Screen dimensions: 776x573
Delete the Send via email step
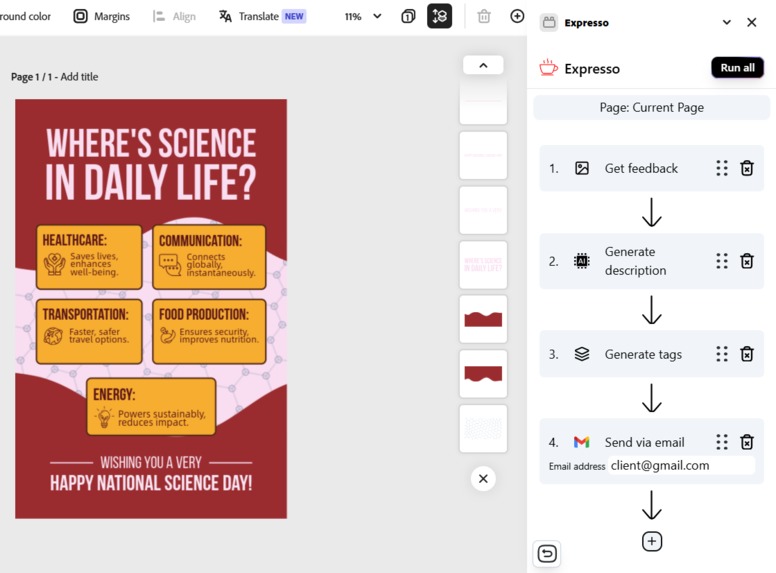(x=747, y=441)
